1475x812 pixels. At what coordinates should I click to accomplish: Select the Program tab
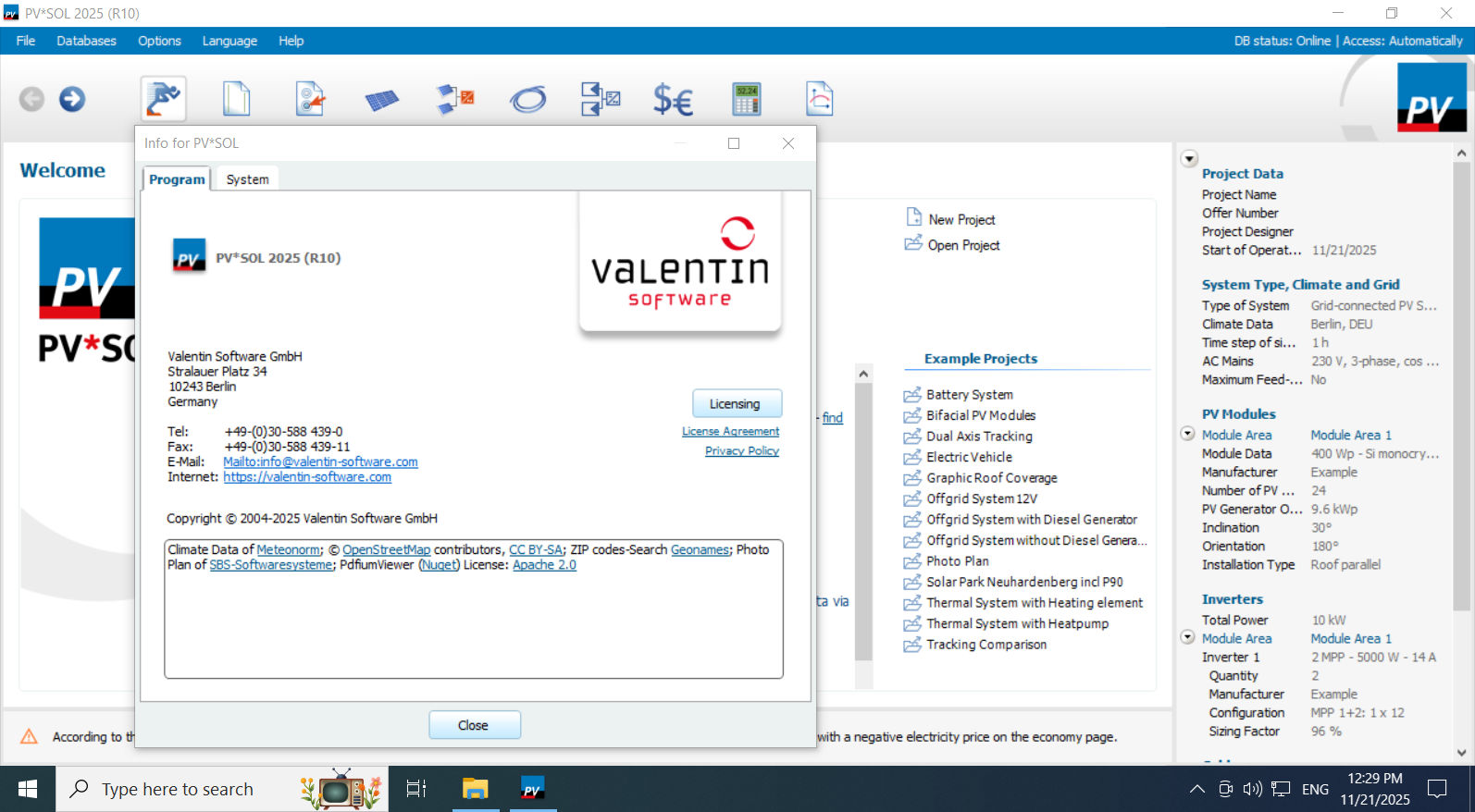point(177,179)
